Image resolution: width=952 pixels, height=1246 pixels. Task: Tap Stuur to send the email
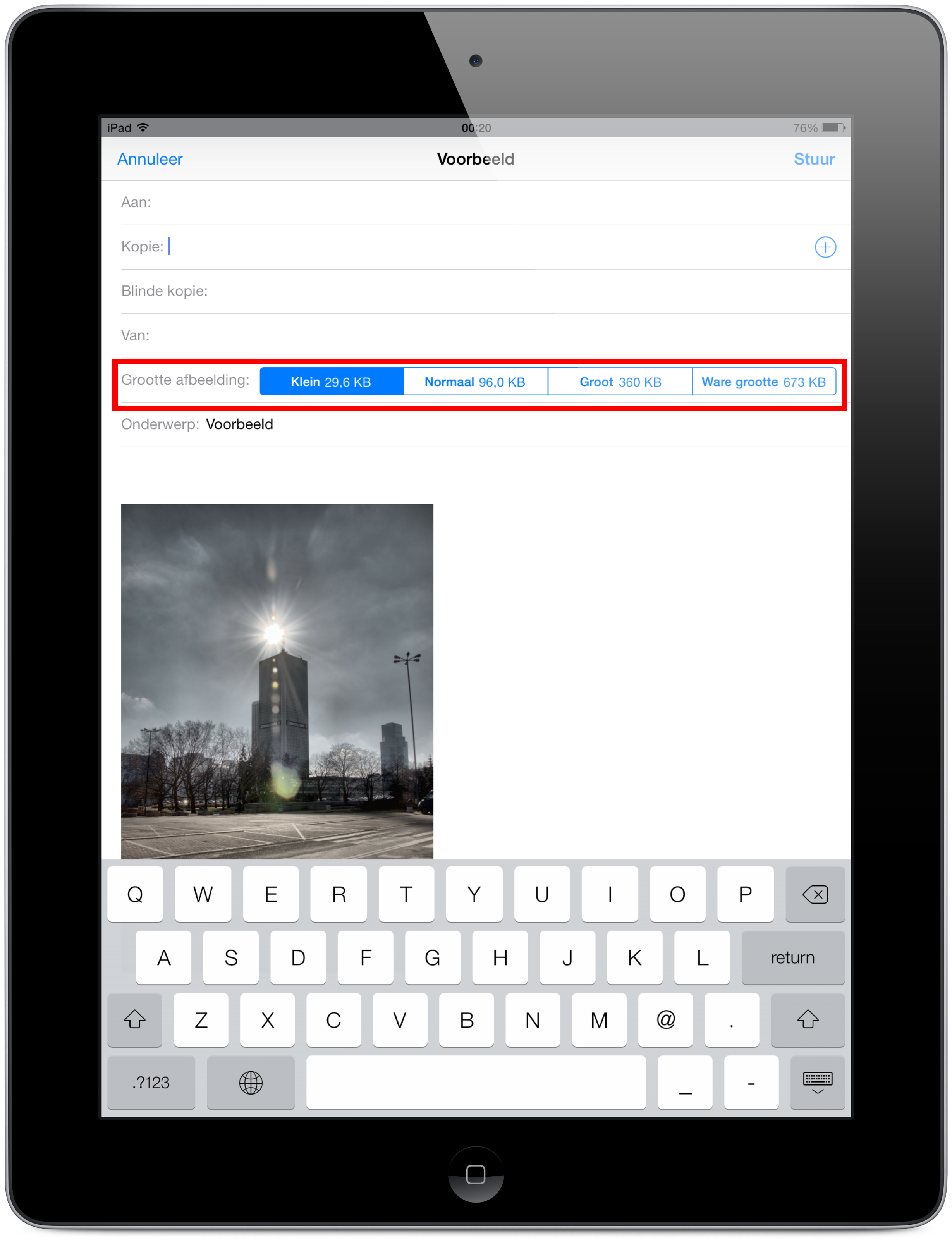tap(814, 159)
